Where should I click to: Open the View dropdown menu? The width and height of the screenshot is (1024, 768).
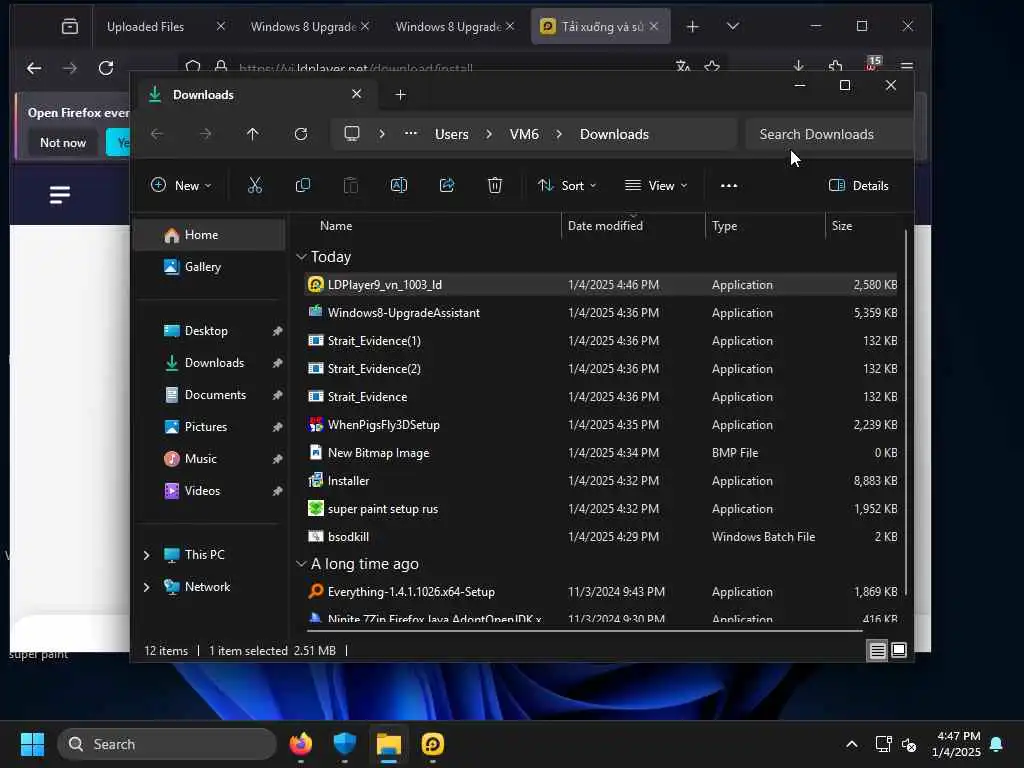pos(656,185)
